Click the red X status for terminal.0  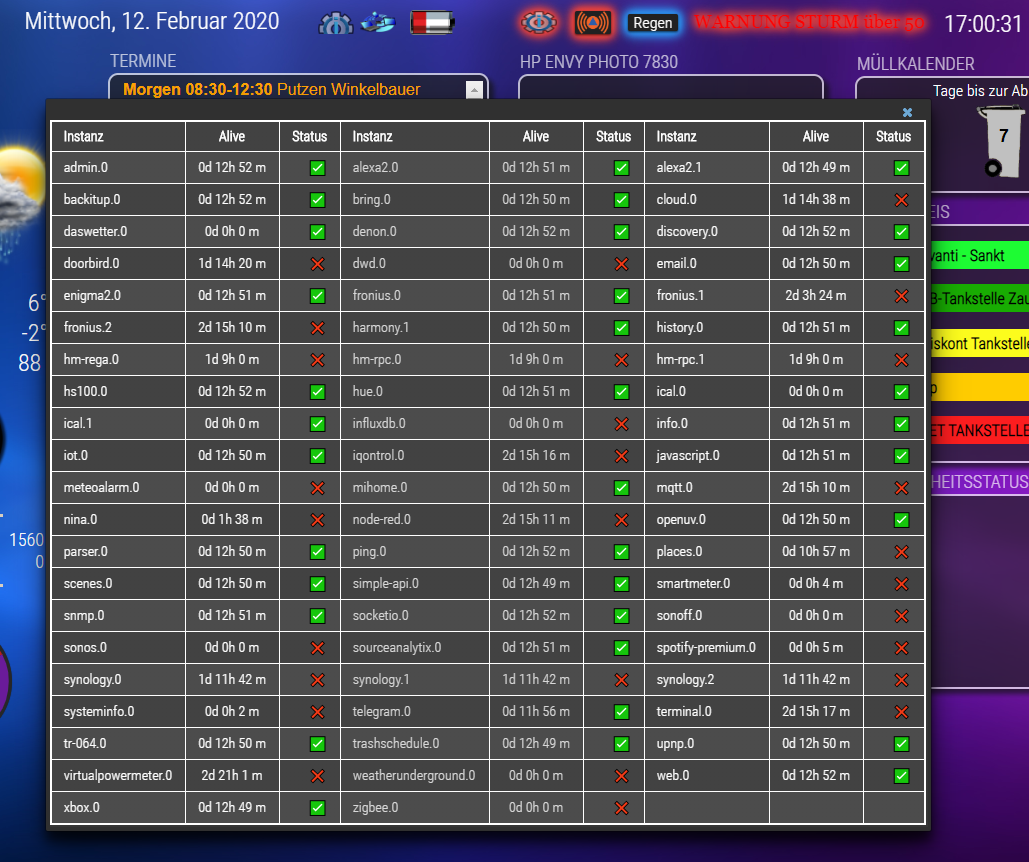pos(901,712)
